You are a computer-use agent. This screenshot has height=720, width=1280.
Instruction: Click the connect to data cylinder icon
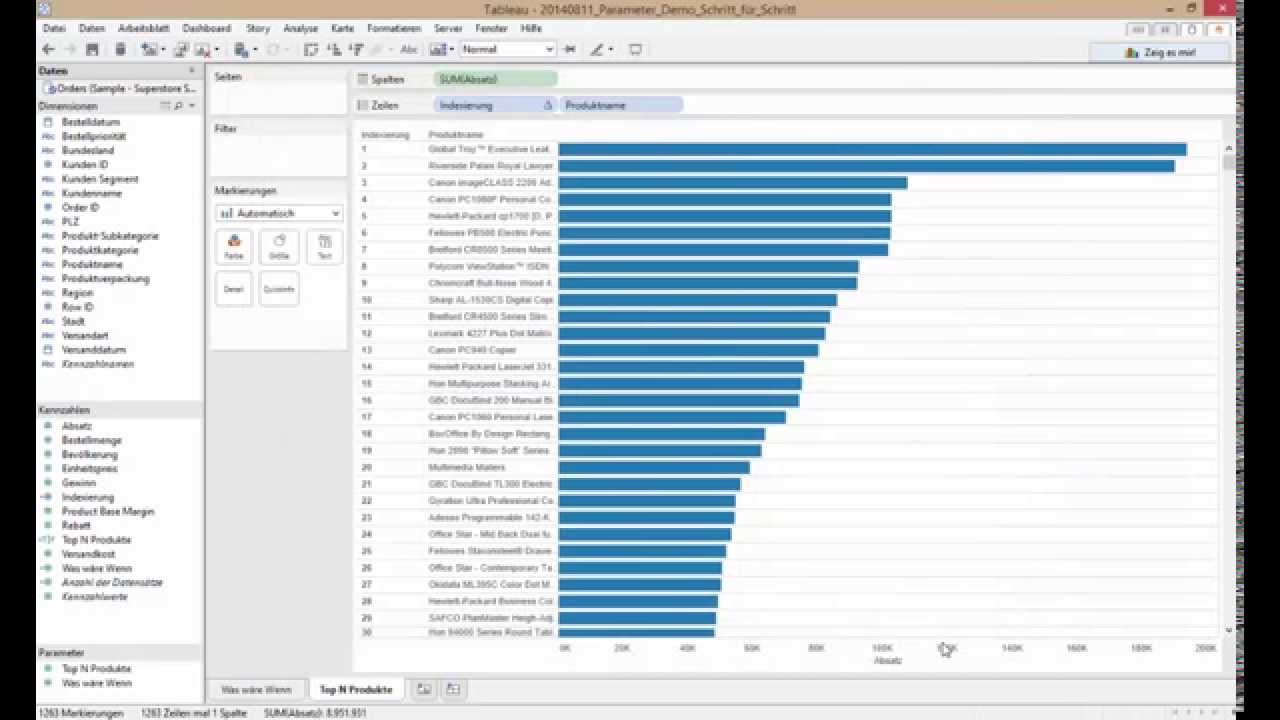point(121,49)
